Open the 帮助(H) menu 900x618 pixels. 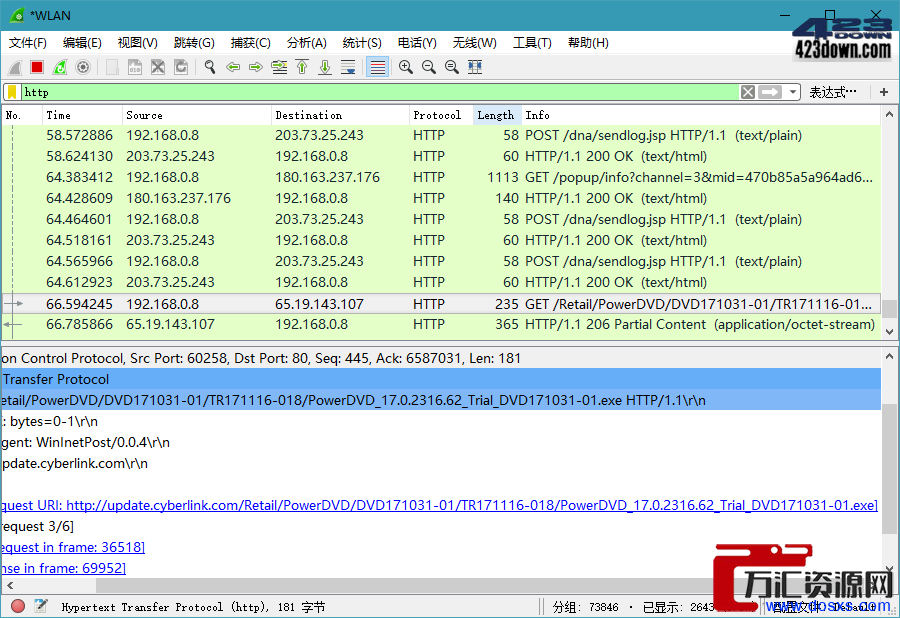[588, 43]
